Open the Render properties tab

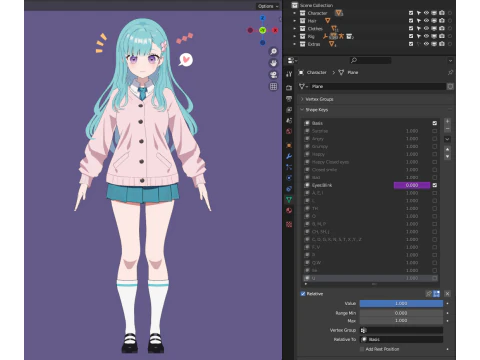pos(289,88)
